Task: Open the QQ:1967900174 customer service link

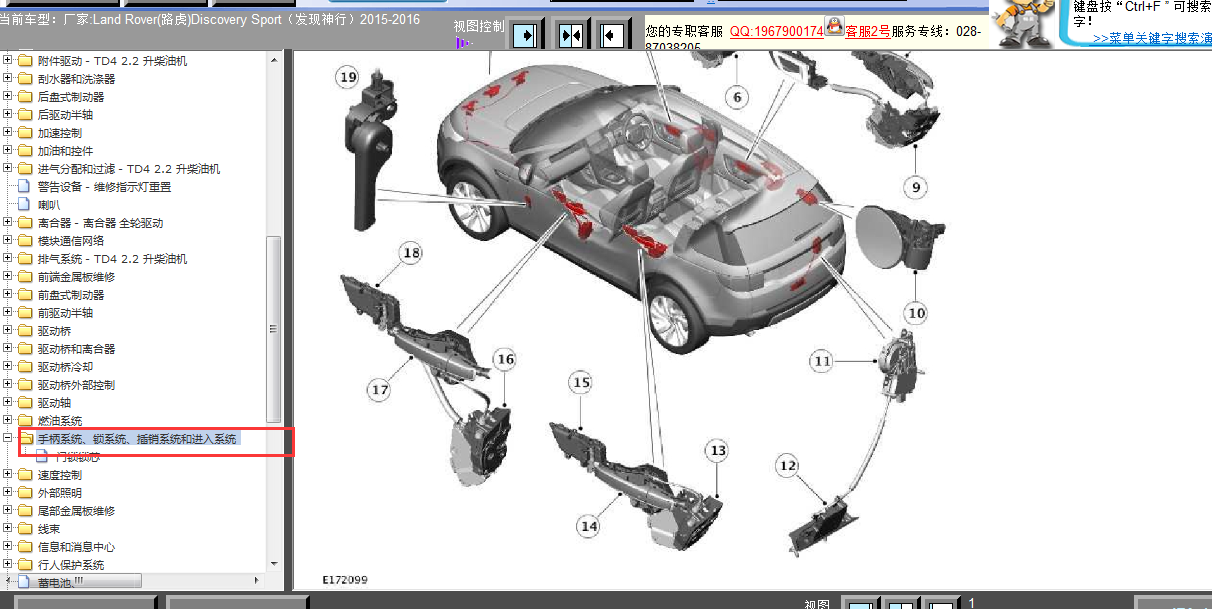Action: (776, 31)
